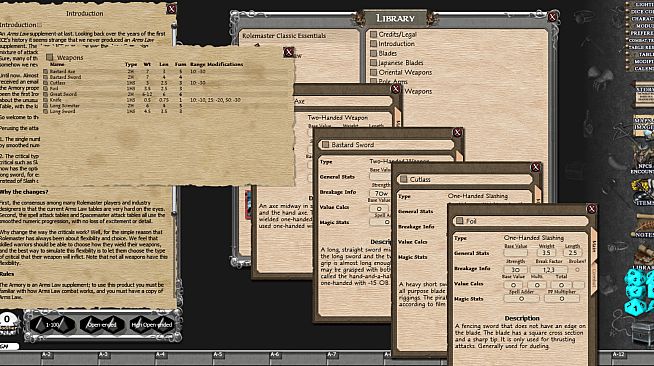654x366 pixels.
Task: Edit the Bastard Sword name field
Action: point(392,145)
